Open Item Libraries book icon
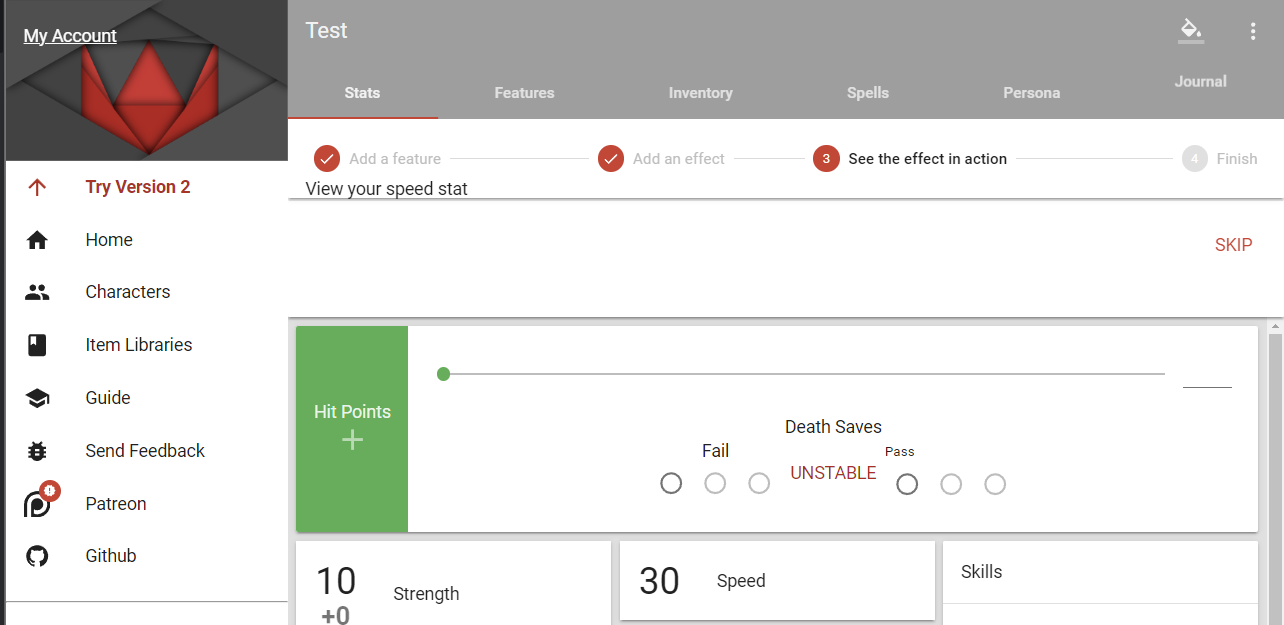Viewport: 1284px width, 625px height. pos(37,345)
